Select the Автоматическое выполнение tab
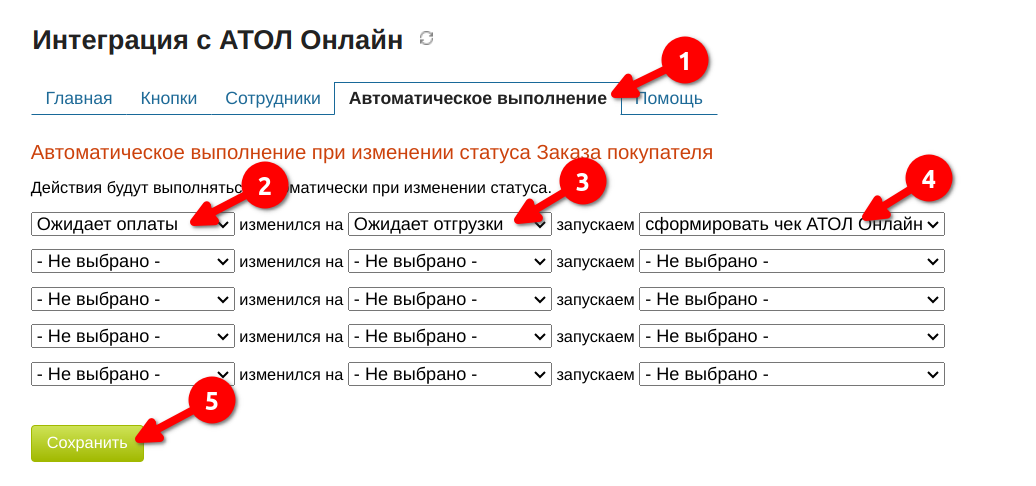Image resolution: width=1036 pixels, height=486 pixels. point(478,98)
